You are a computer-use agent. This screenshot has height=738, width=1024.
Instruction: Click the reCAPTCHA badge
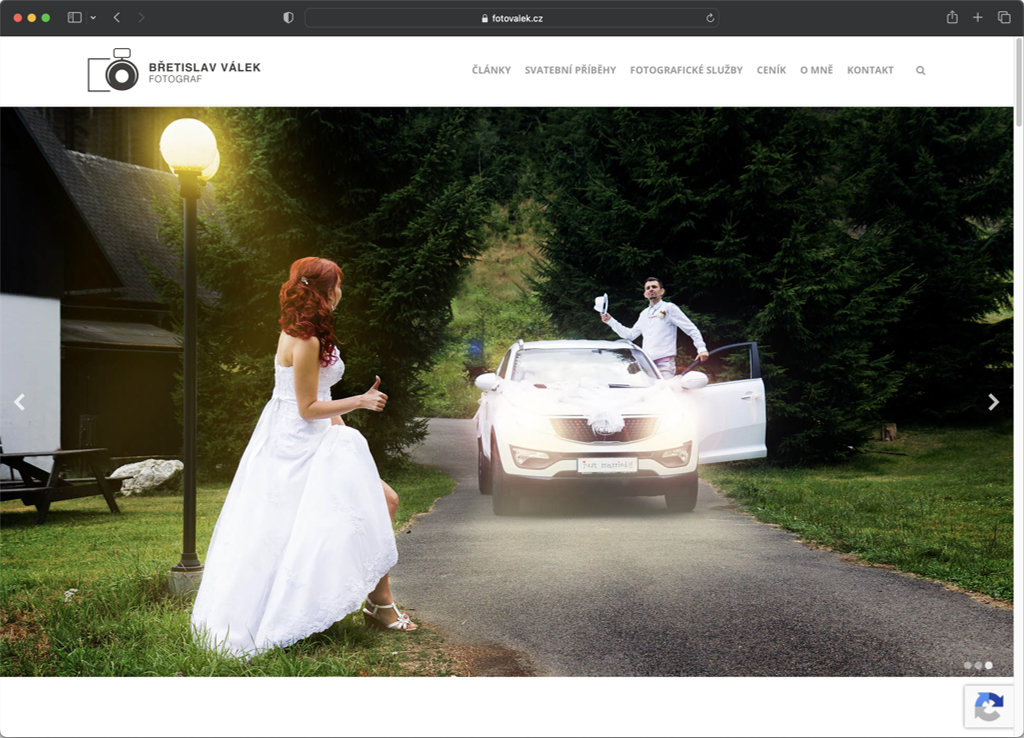point(988,706)
